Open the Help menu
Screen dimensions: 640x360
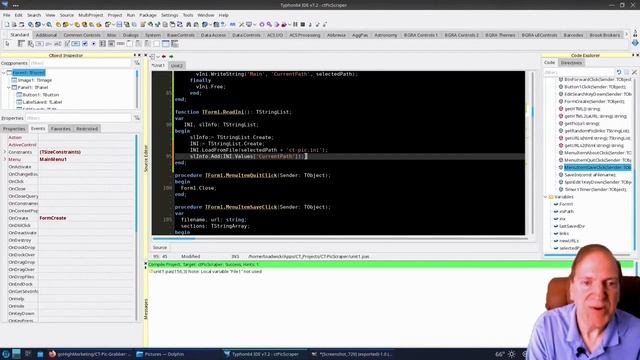coord(223,15)
